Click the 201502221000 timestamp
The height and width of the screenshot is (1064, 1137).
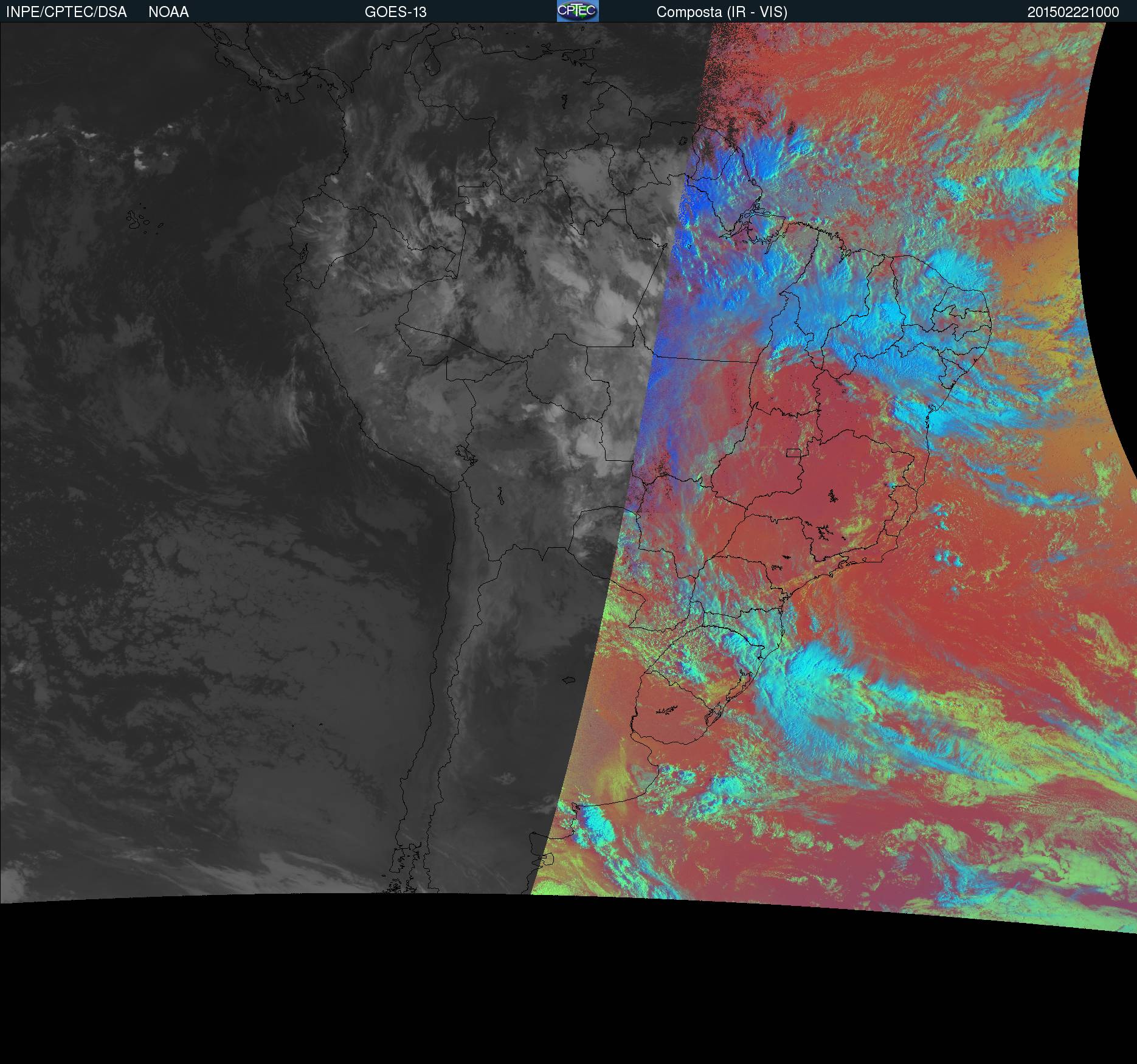[1073, 12]
